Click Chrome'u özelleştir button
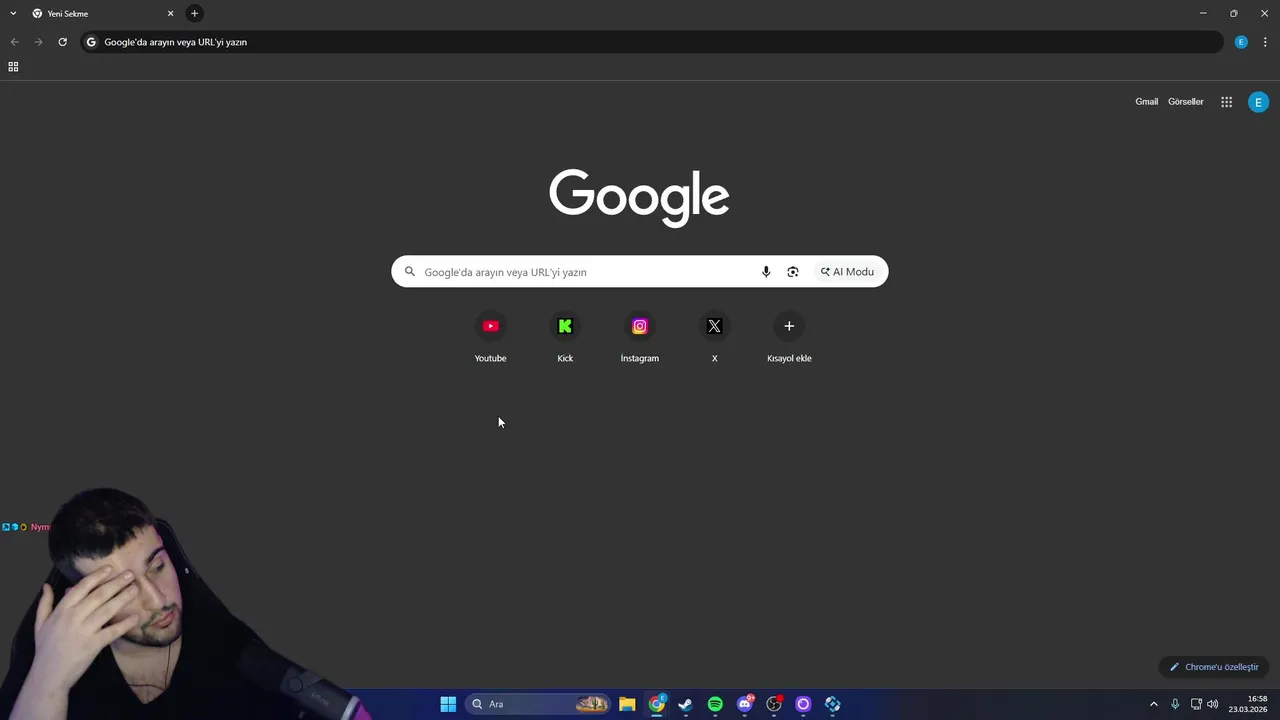The height and width of the screenshot is (720, 1280). (1214, 667)
